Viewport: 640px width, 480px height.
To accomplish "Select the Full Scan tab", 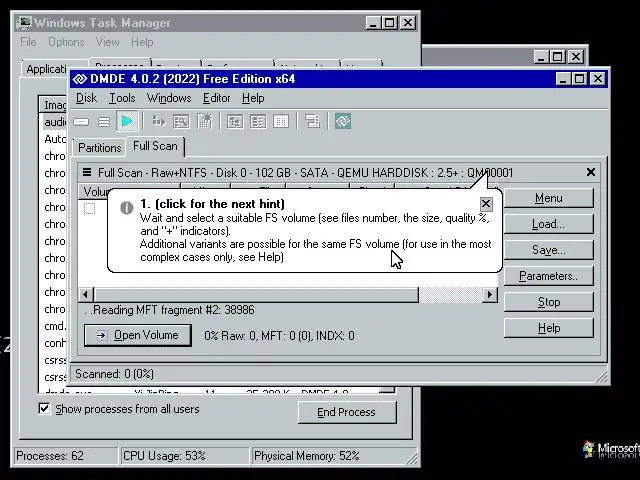I will click(155, 146).
